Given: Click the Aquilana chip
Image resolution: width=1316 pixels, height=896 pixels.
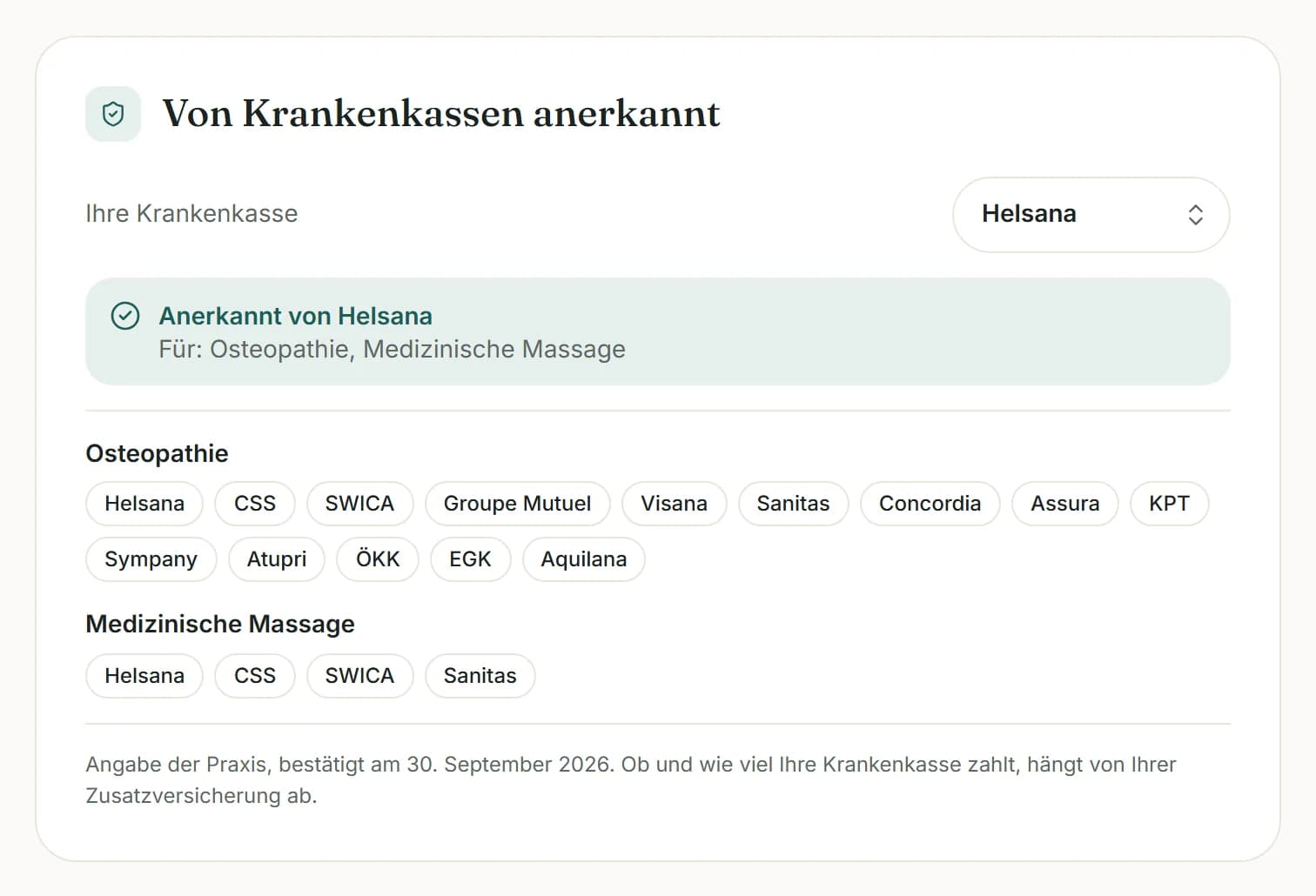Looking at the screenshot, I should (583, 559).
